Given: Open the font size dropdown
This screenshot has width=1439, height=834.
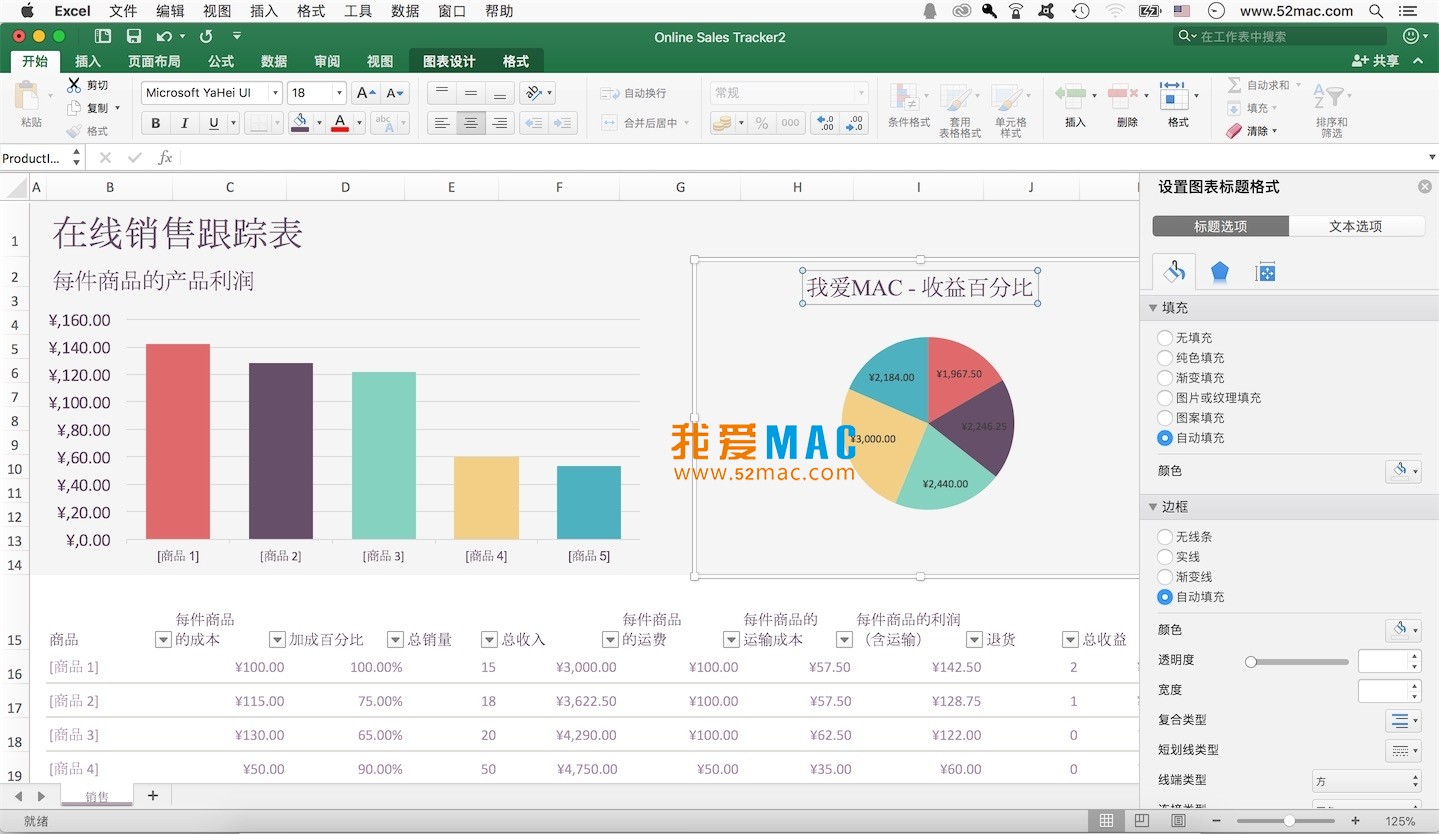Looking at the screenshot, I should point(339,93).
